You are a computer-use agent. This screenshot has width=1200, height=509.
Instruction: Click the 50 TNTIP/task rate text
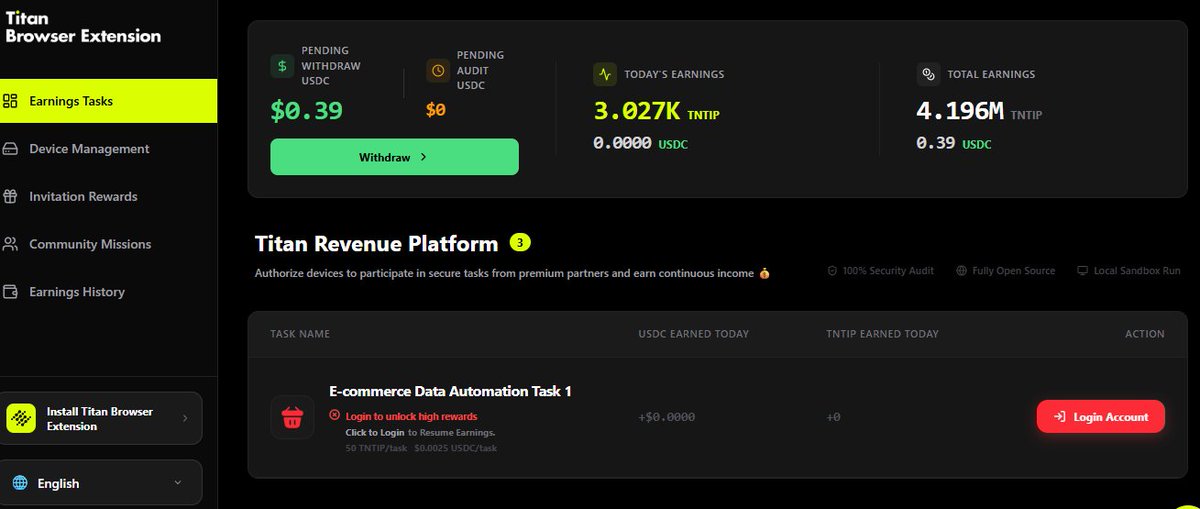click(376, 448)
